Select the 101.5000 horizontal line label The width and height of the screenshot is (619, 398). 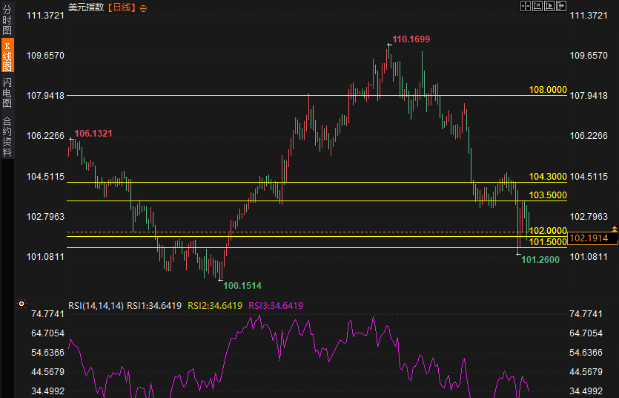(x=548, y=242)
